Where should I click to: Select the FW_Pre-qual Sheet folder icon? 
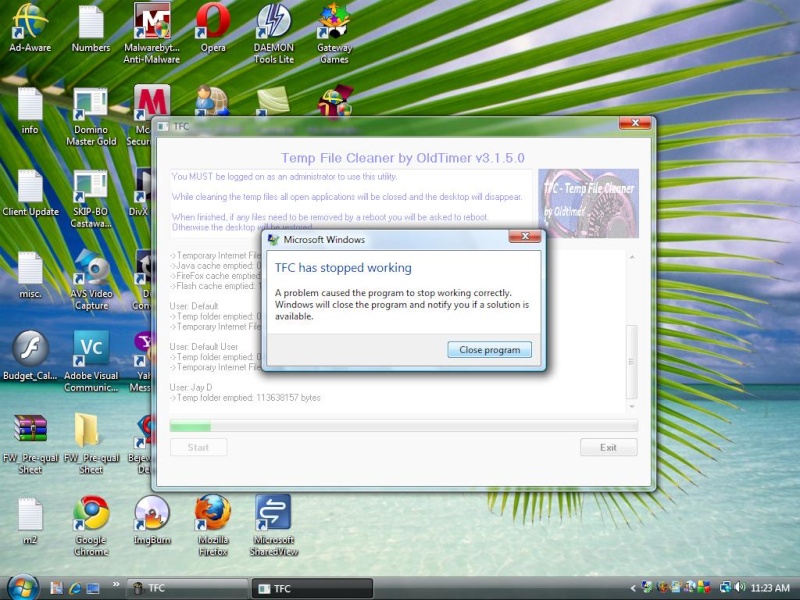tap(91, 444)
